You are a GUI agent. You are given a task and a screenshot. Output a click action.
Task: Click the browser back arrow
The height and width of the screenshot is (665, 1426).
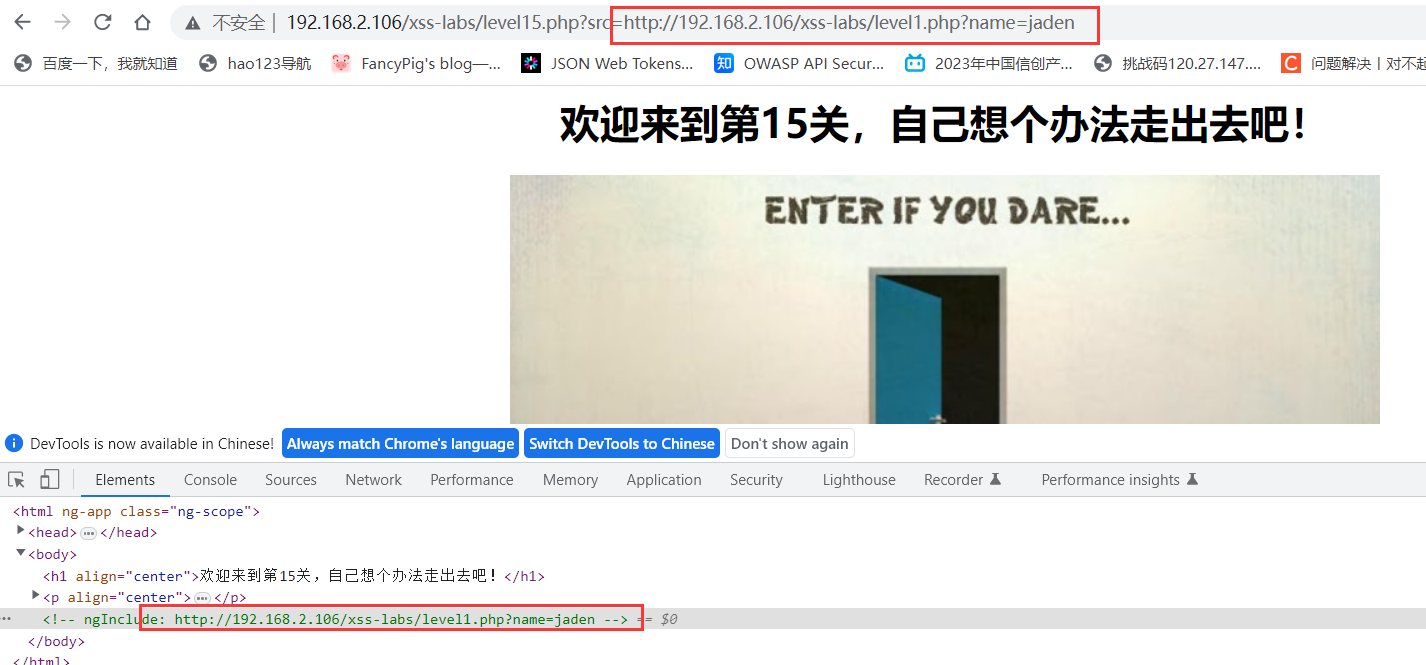[x=22, y=22]
